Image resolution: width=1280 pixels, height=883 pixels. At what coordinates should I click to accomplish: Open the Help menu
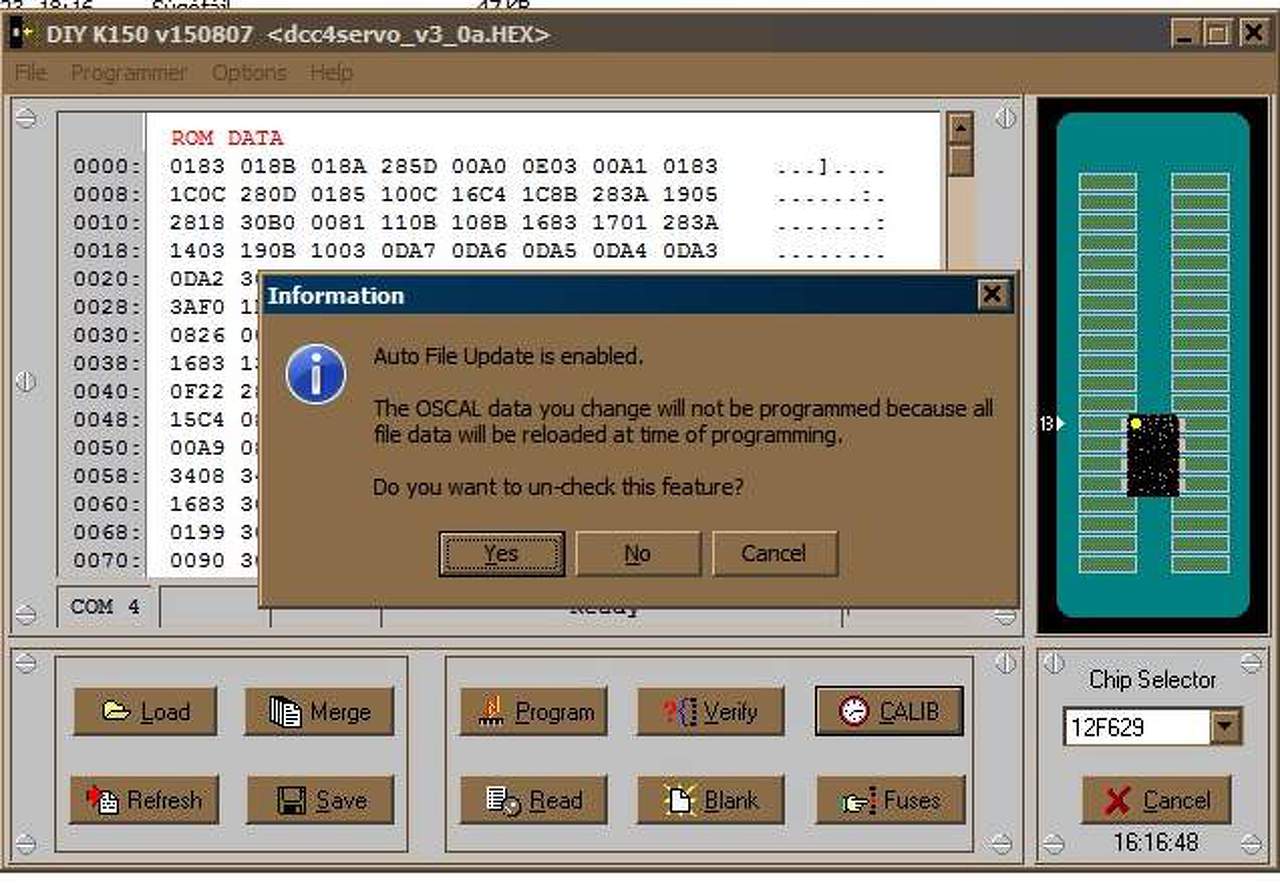[331, 73]
